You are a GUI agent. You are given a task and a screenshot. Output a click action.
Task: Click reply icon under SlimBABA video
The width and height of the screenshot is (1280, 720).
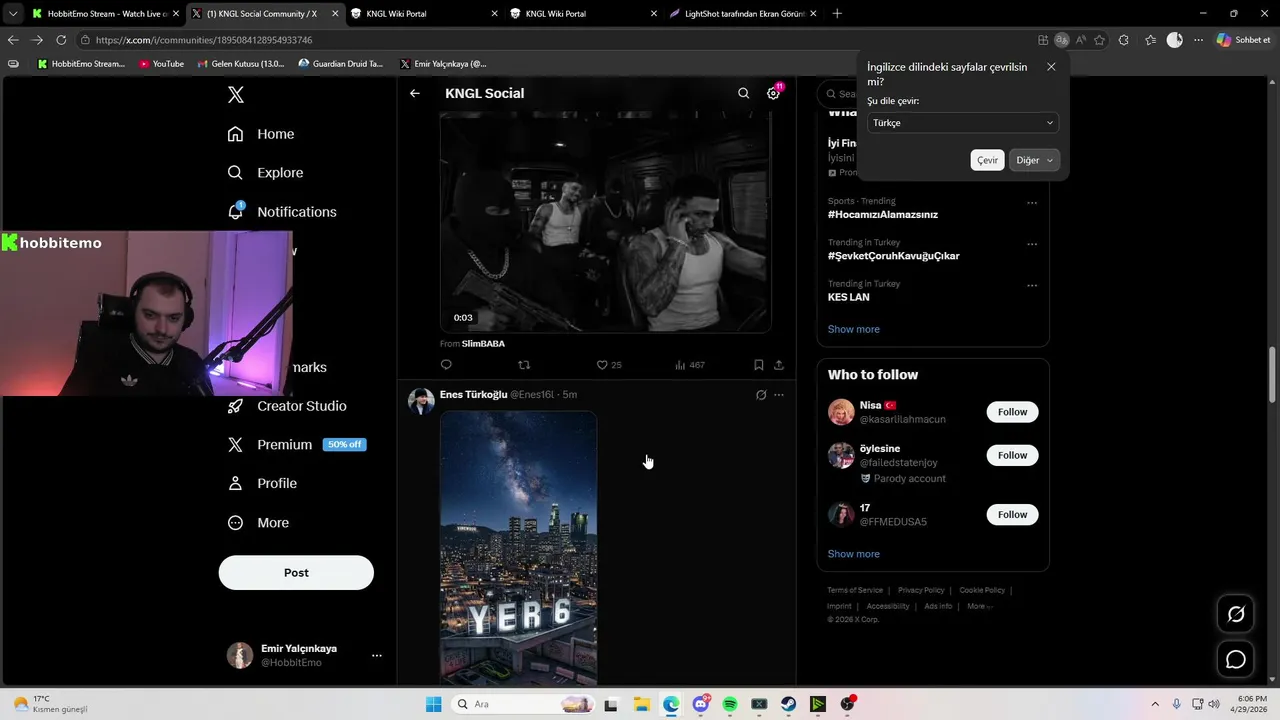[x=446, y=365]
